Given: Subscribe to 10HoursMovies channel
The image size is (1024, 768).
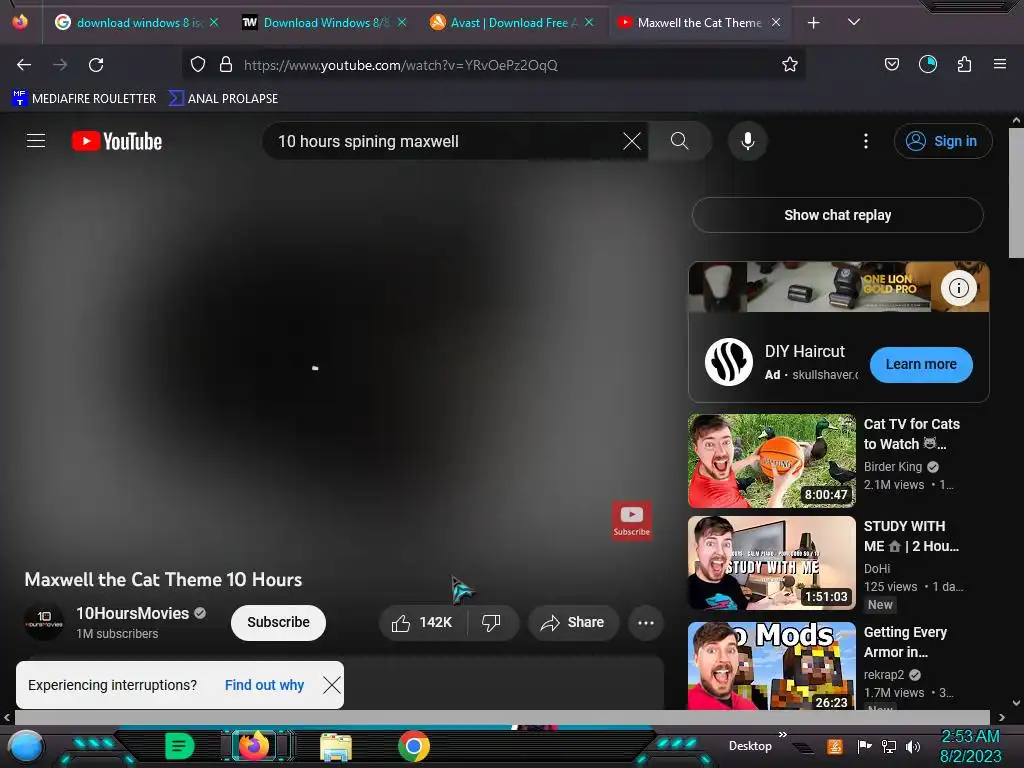Looking at the screenshot, I should point(278,622).
